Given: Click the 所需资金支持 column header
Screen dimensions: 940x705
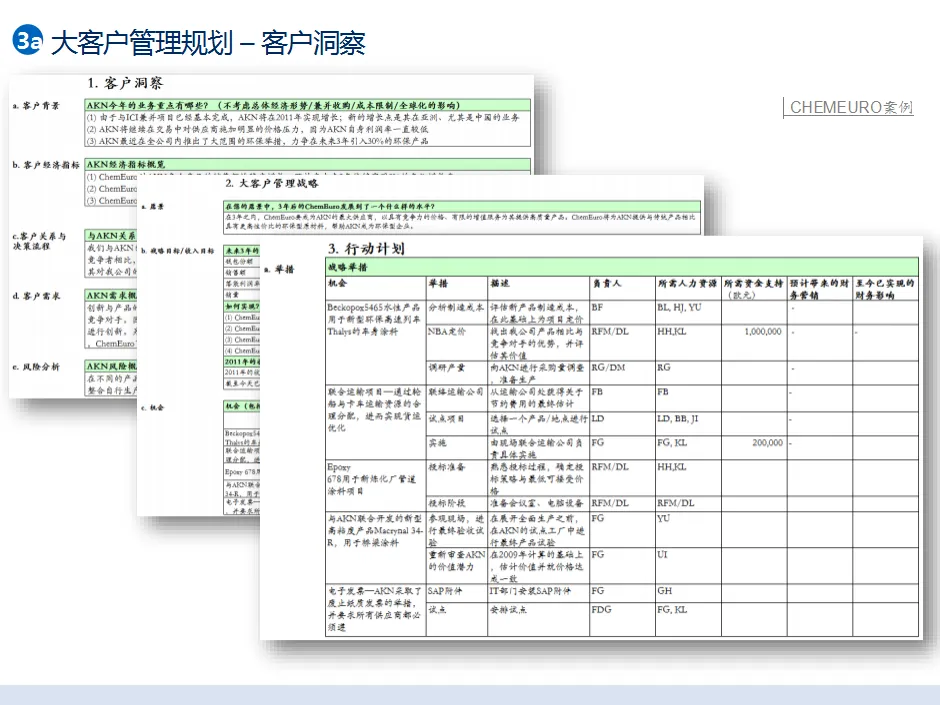Looking at the screenshot, I should pos(754,288).
